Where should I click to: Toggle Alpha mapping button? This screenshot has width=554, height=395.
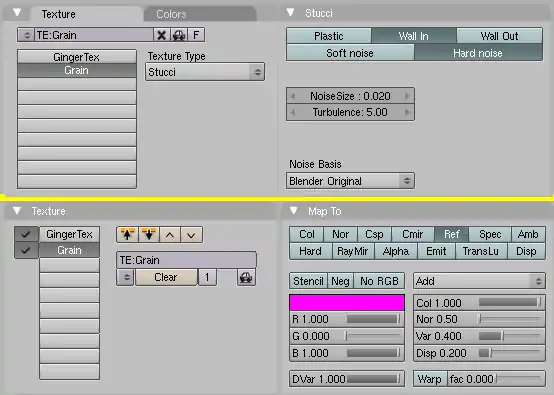click(396, 251)
